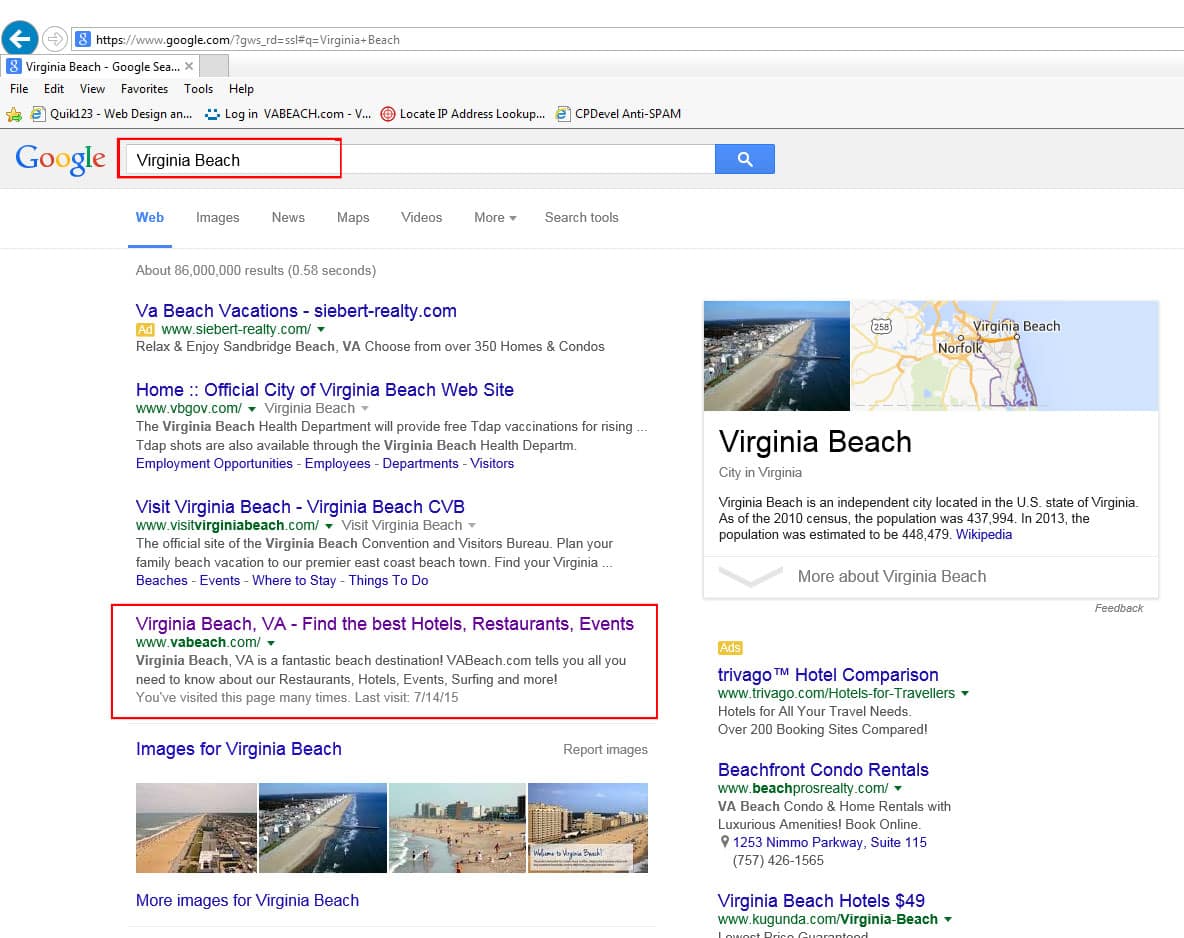Open a new blank browser tab

tap(214, 66)
